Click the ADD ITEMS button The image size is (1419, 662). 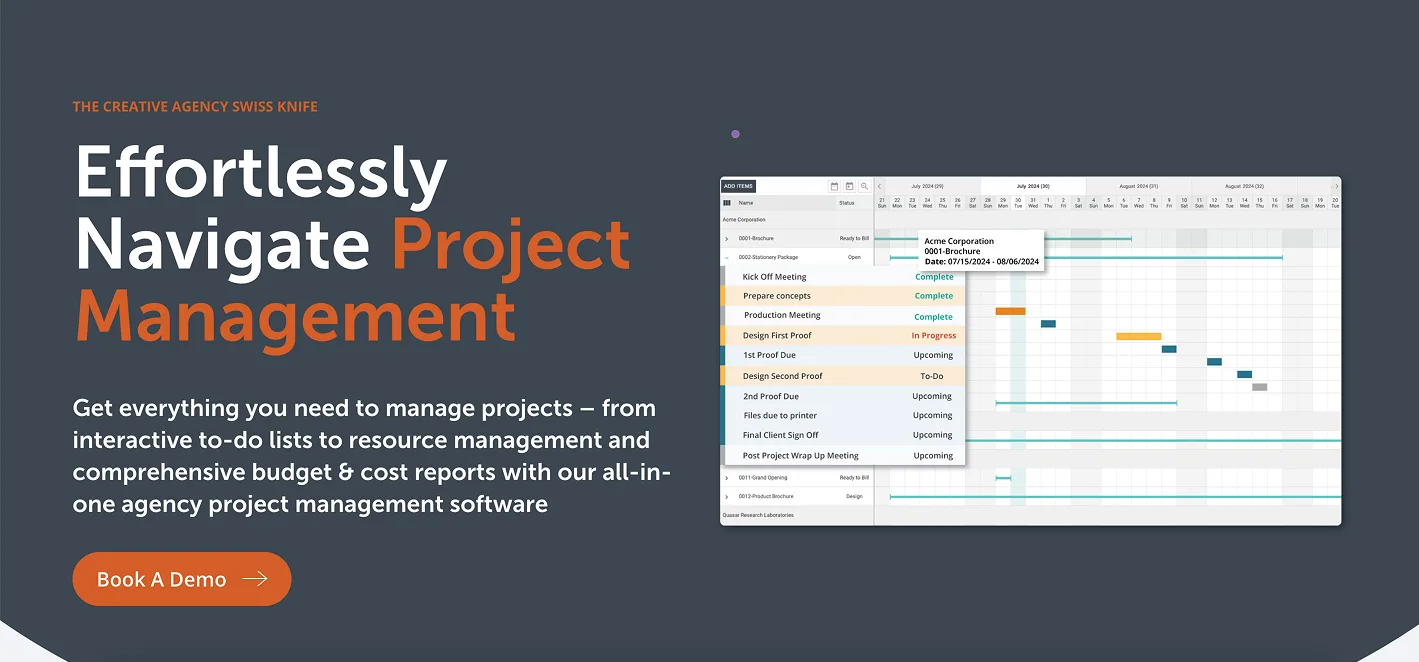(738, 186)
